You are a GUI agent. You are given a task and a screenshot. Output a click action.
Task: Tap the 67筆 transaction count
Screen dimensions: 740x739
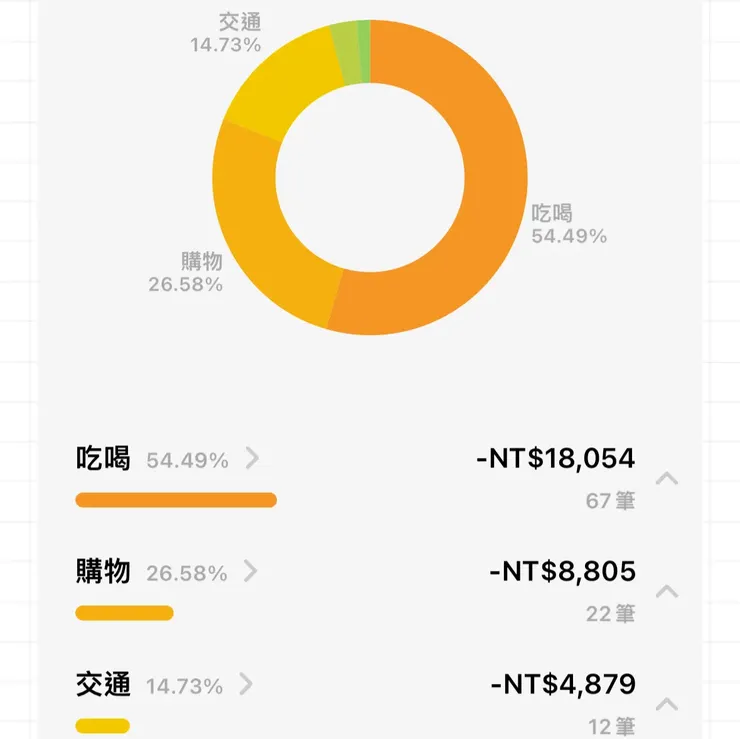click(x=610, y=501)
